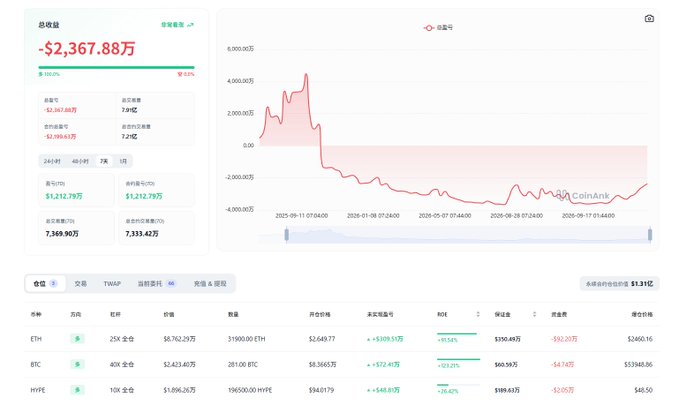This screenshot has height=413, width=679.
Task: Toggle the red circle chart legend marker
Action: click(x=428, y=28)
